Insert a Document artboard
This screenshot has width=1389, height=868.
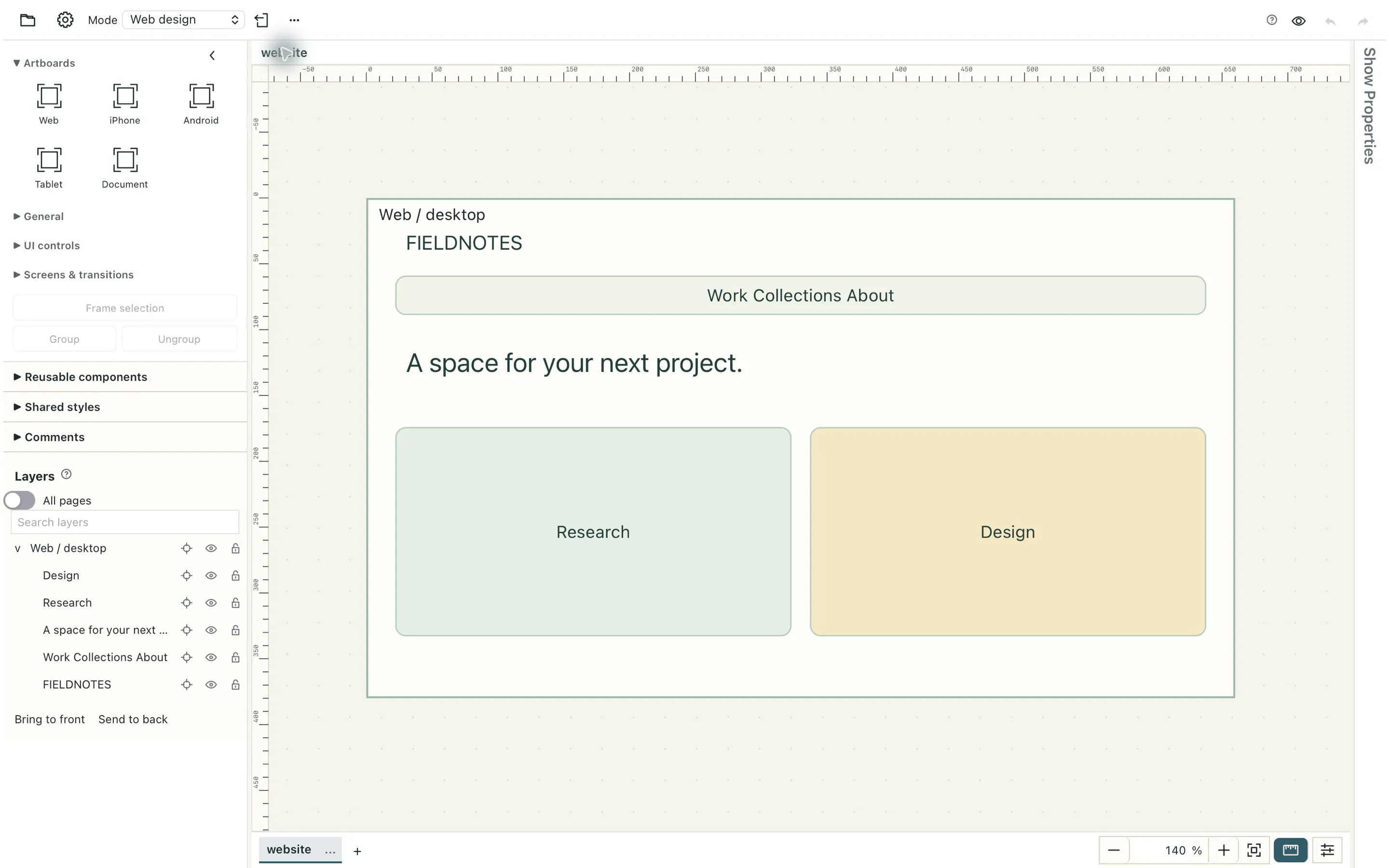124,168
